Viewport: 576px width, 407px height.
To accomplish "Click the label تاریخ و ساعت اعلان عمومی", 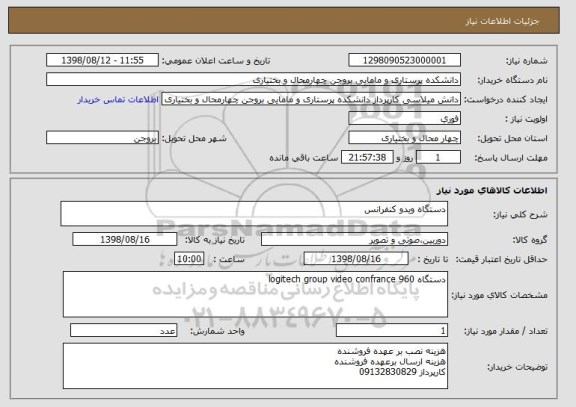I will [x=216, y=61].
